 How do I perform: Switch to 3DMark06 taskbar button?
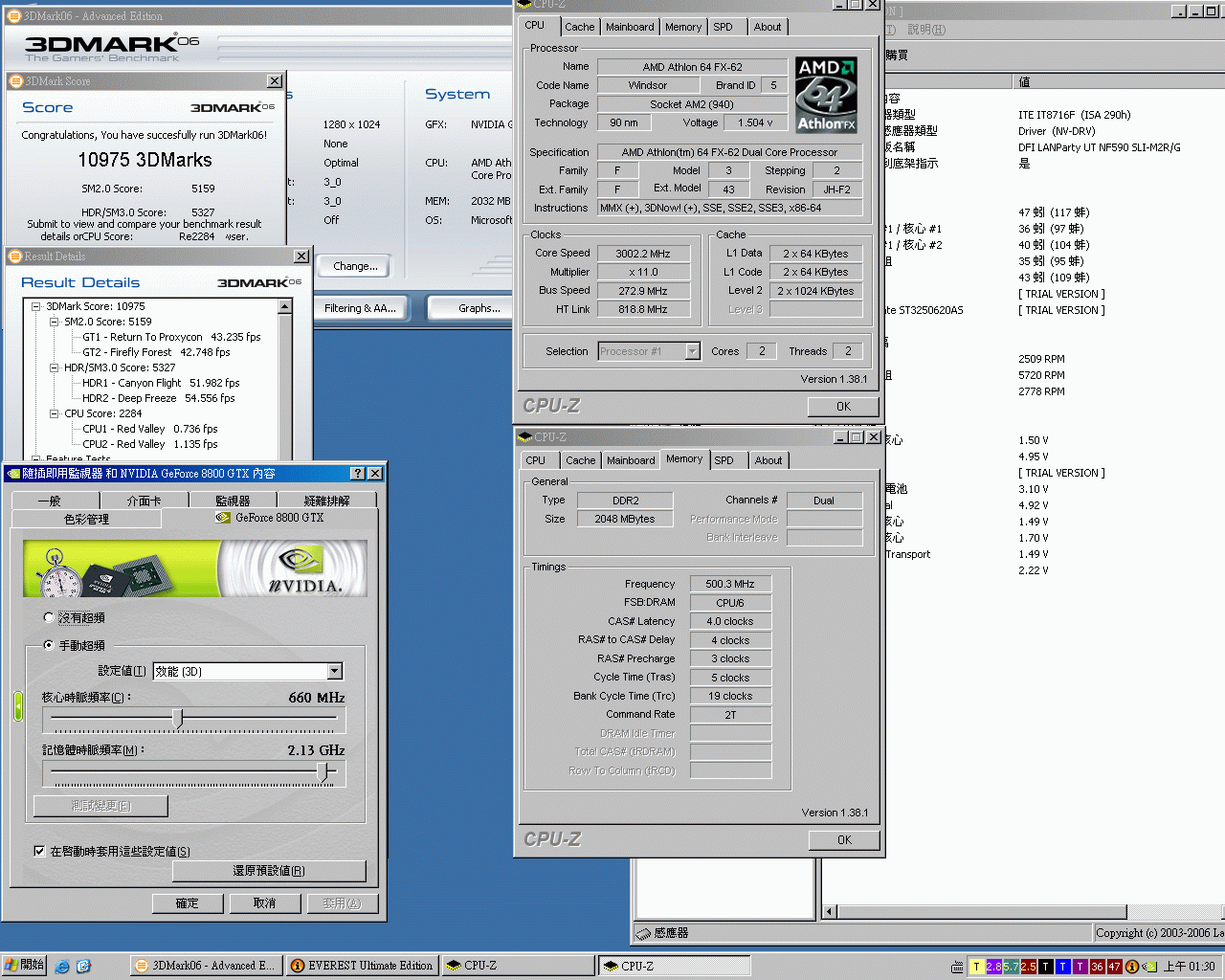click(x=207, y=966)
